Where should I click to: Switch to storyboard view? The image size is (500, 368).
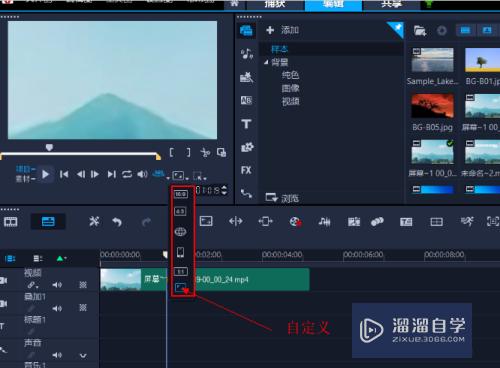tap(10, 222)
